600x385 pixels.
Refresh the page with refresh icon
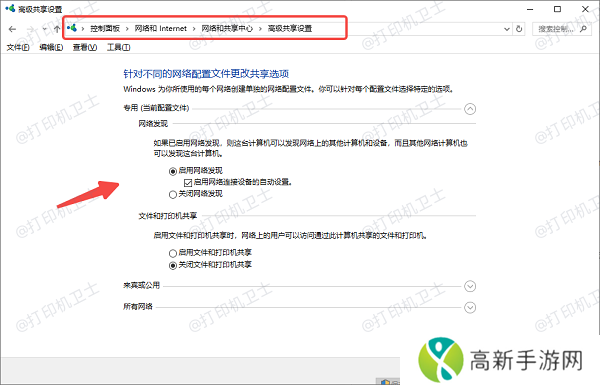pos(519,29)
